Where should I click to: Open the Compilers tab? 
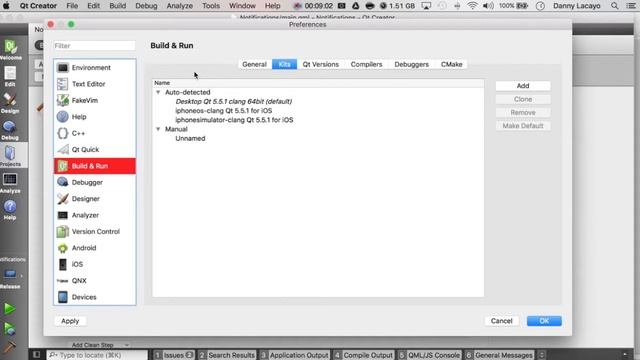pyautogui.click(x=367, y=64)
